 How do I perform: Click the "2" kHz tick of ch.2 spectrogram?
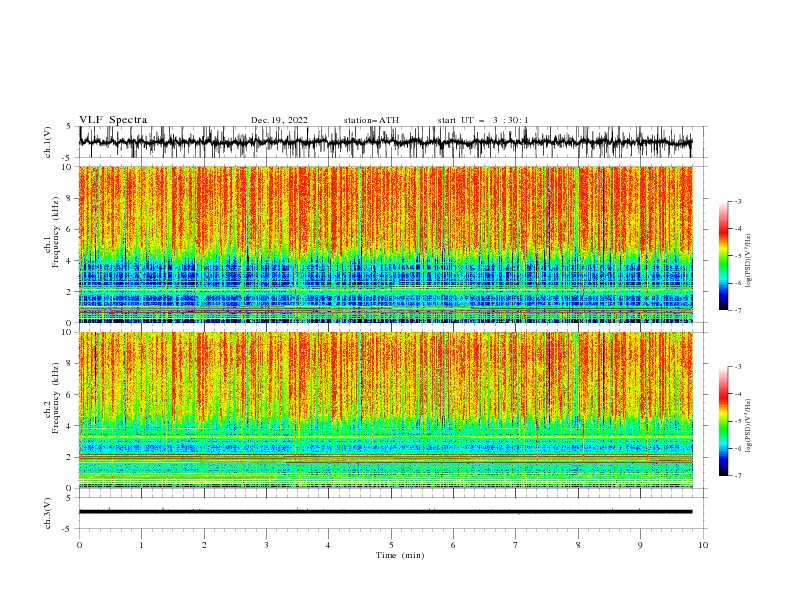click(x=70, y=457)
